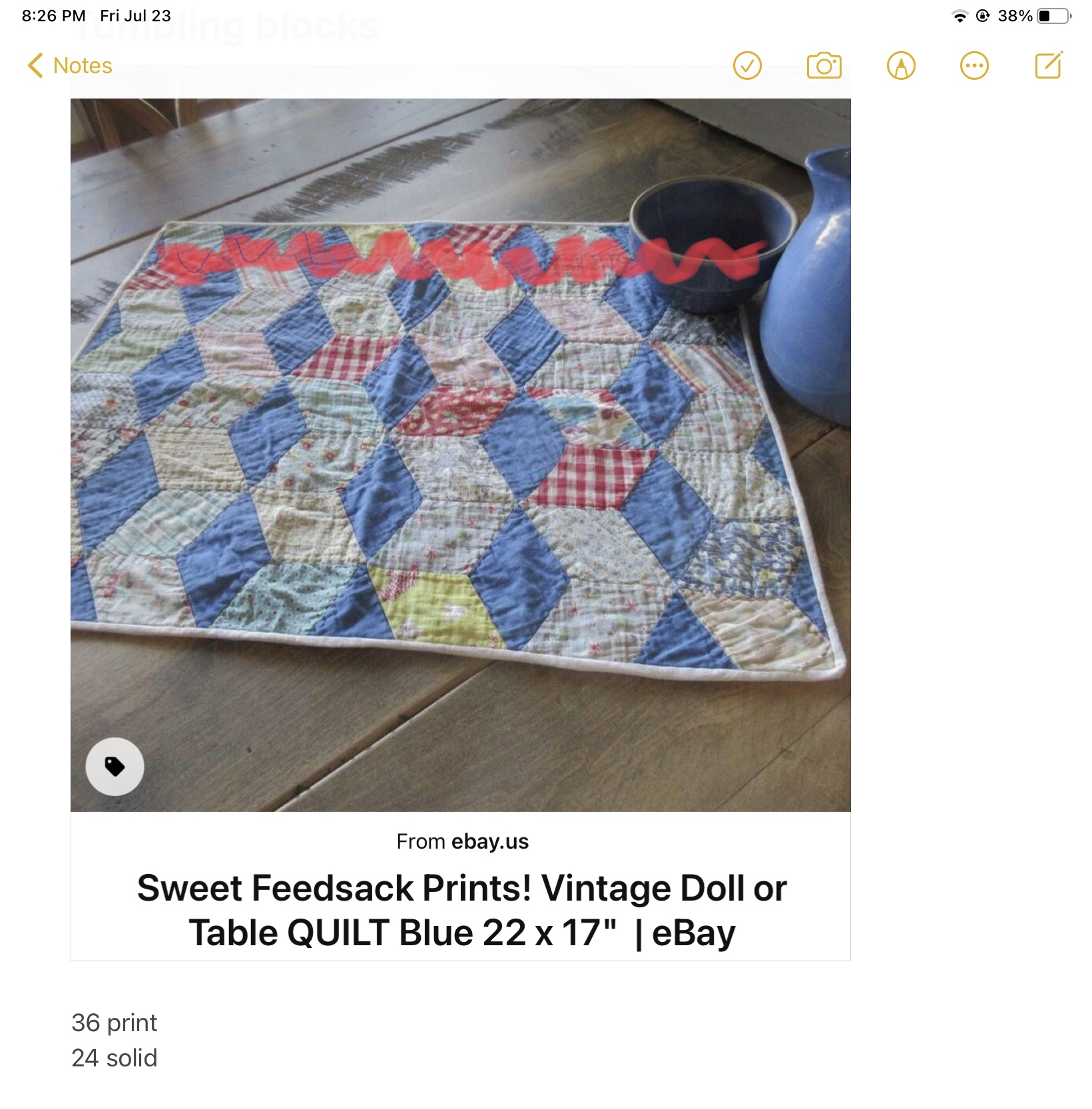Open the Sweet Feedsack Prints eBay title

coord(461,910)
